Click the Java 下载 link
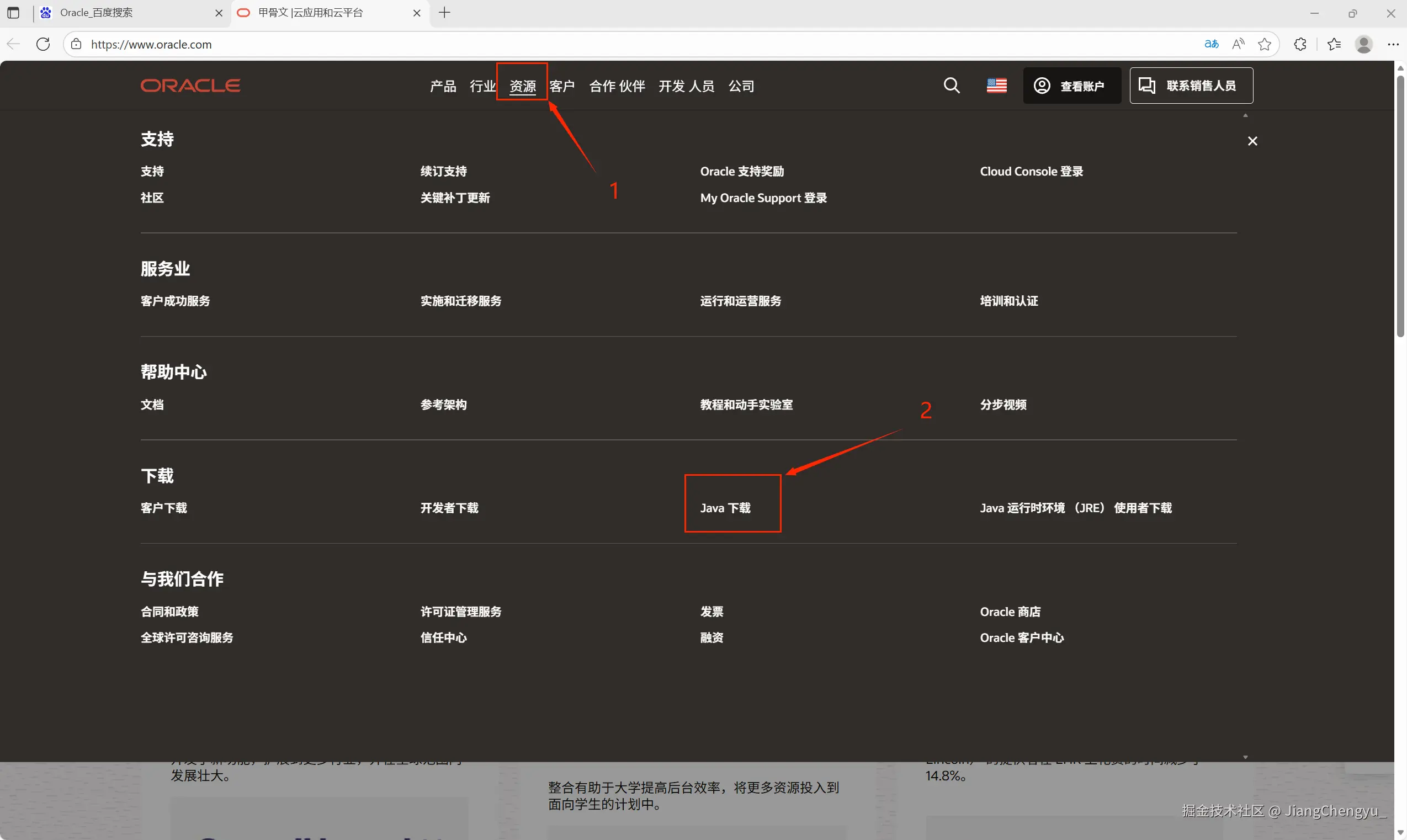 coord(725,508)
